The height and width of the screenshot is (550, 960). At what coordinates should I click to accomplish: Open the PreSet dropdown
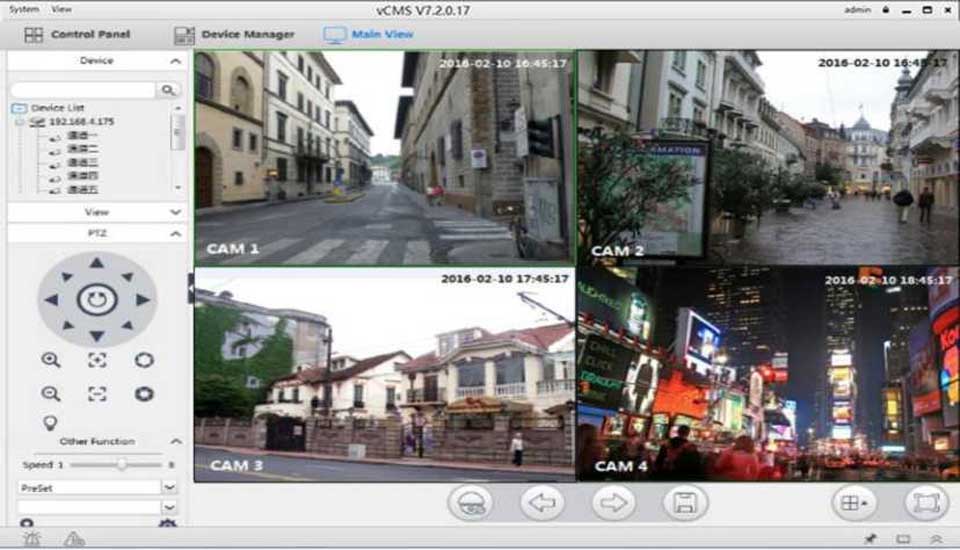(x=169, y=487)
